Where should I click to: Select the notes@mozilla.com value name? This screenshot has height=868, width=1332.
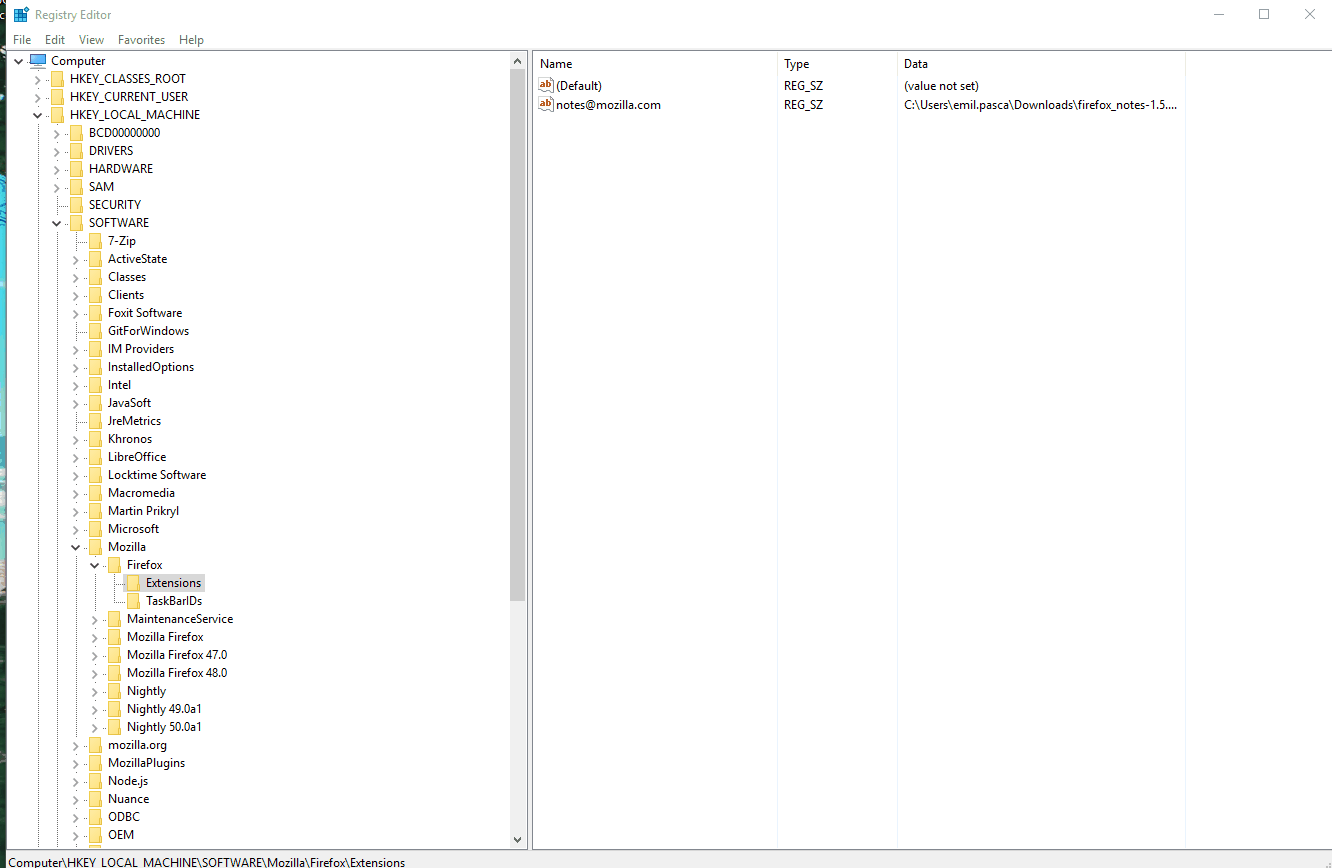point(608,105)
